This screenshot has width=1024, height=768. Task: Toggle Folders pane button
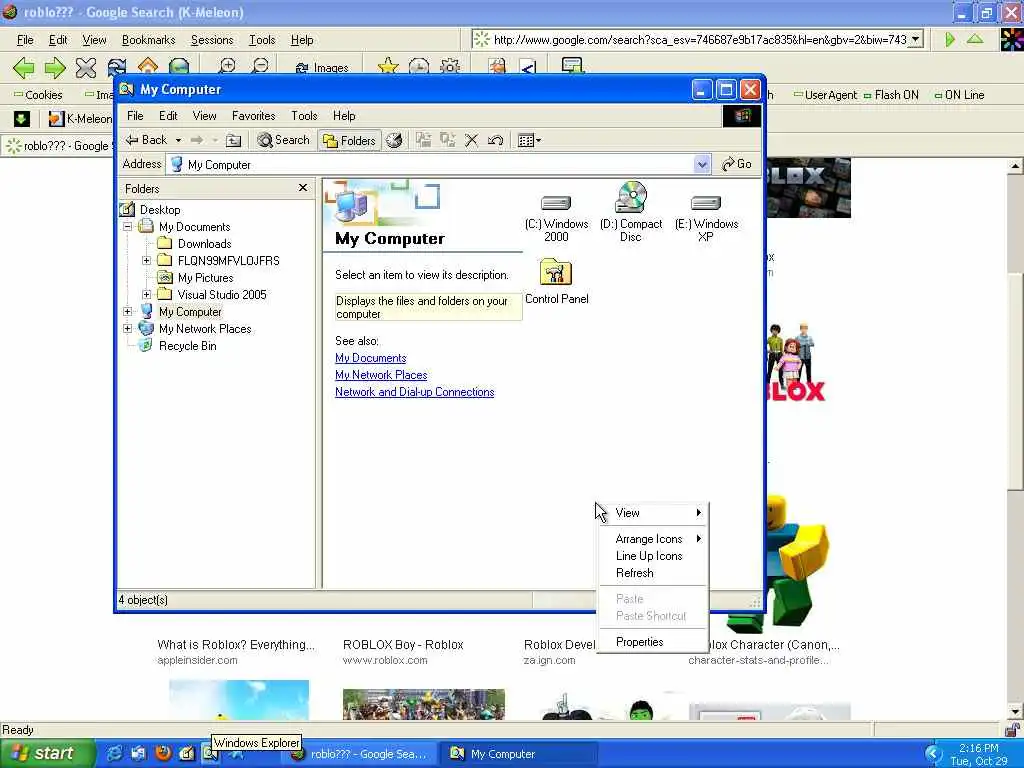click(349, 140)
